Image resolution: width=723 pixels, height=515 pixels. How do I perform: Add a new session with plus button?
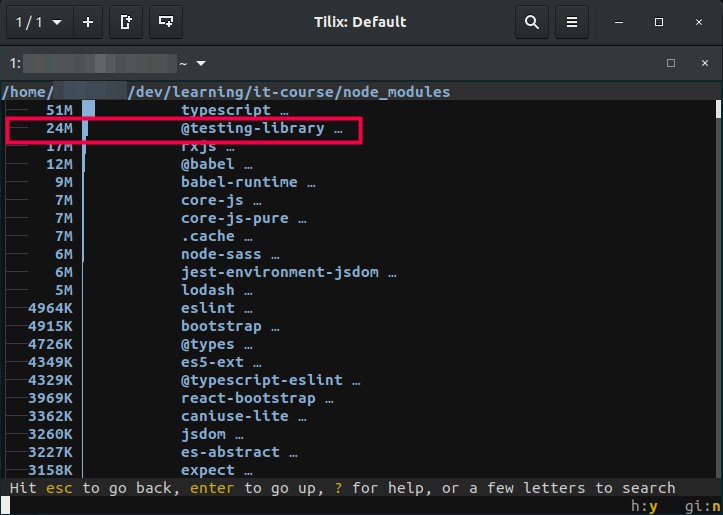coord(88,22)
